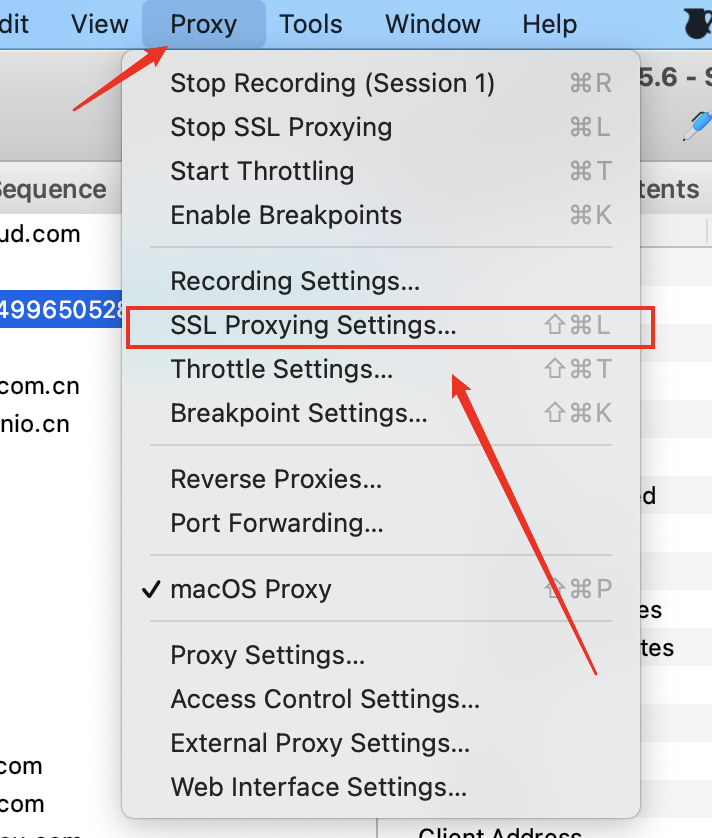This screenshot has width=712, height=838.
Task: Click Start Throttling menu entry
Action: [x=262, y=171]
